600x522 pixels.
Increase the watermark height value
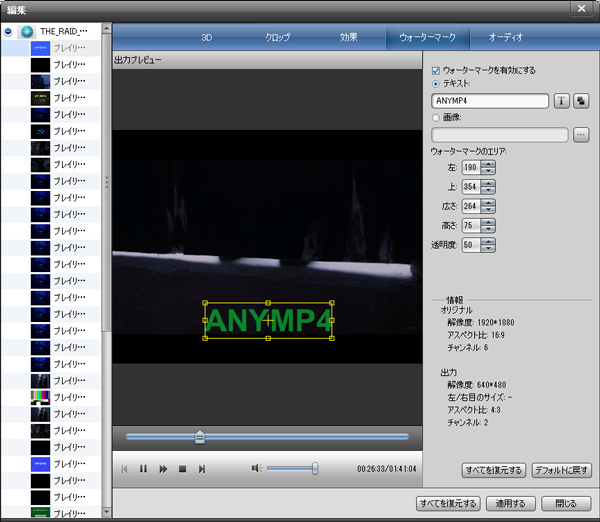pos(488,223)
